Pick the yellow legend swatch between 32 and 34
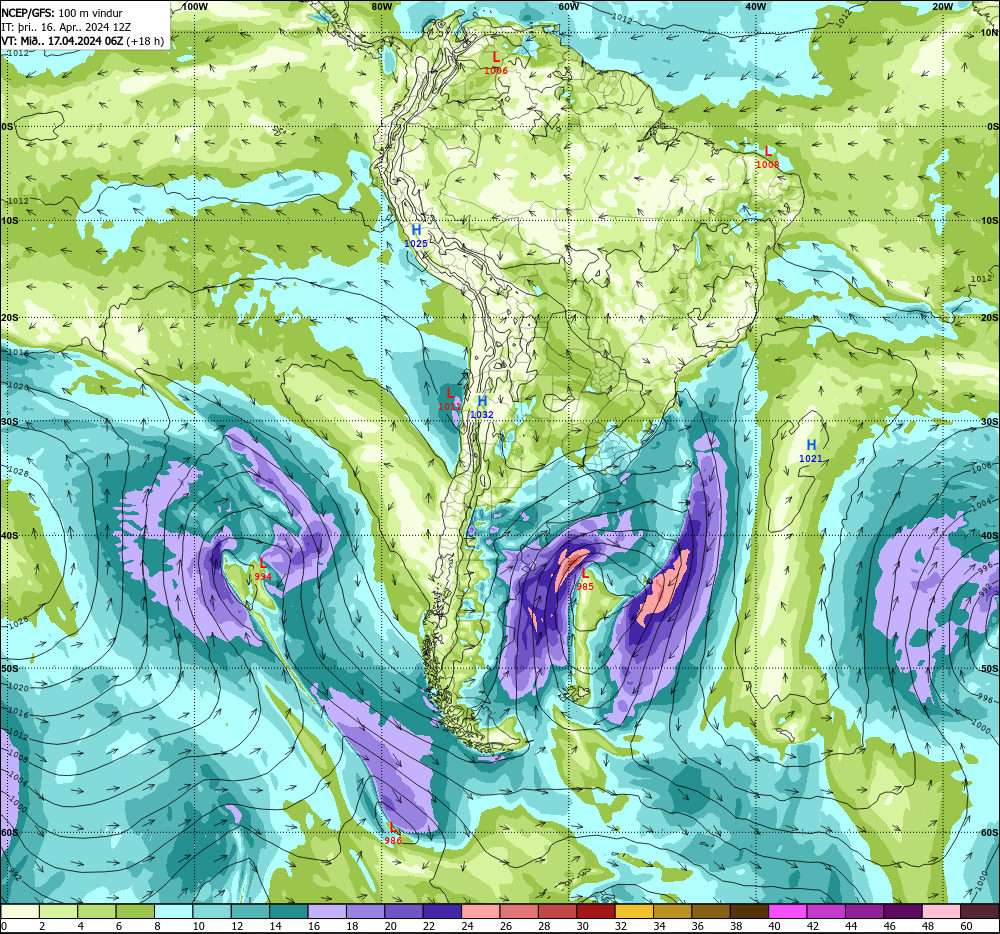 pyautogui.click(x=634, y=912)
